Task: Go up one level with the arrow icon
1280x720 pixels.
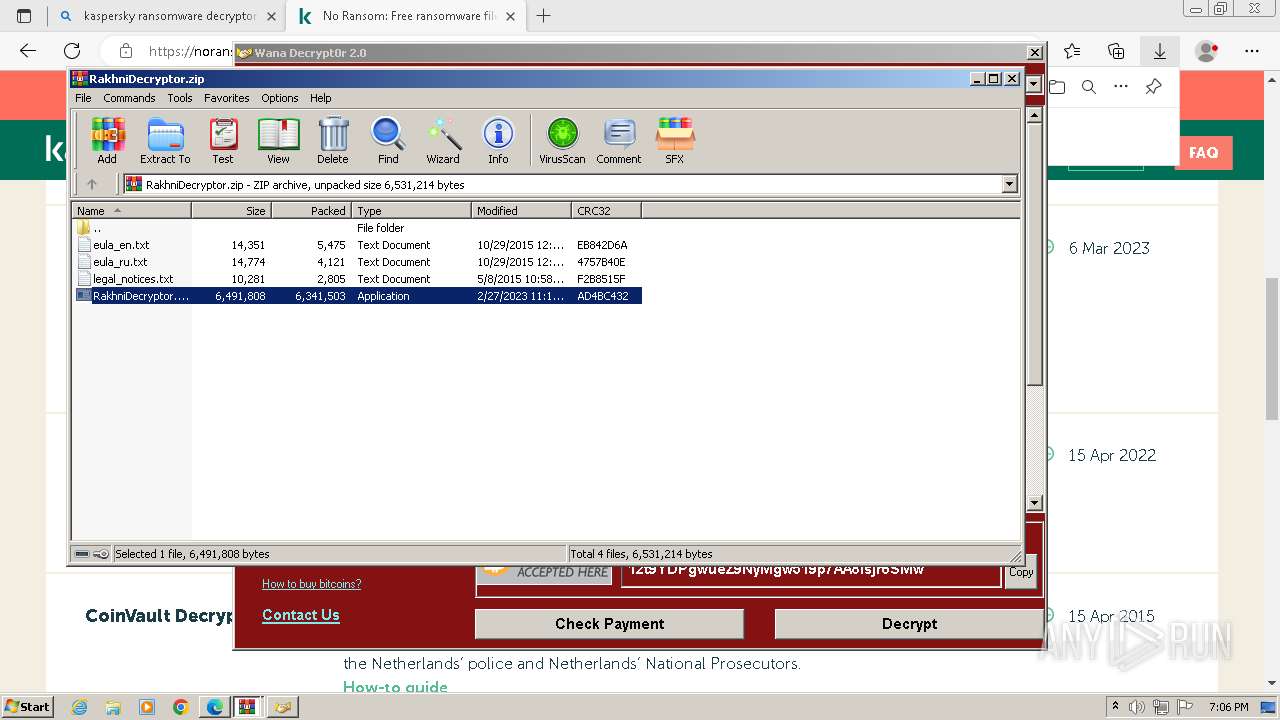Action: (x=92, y=184)
